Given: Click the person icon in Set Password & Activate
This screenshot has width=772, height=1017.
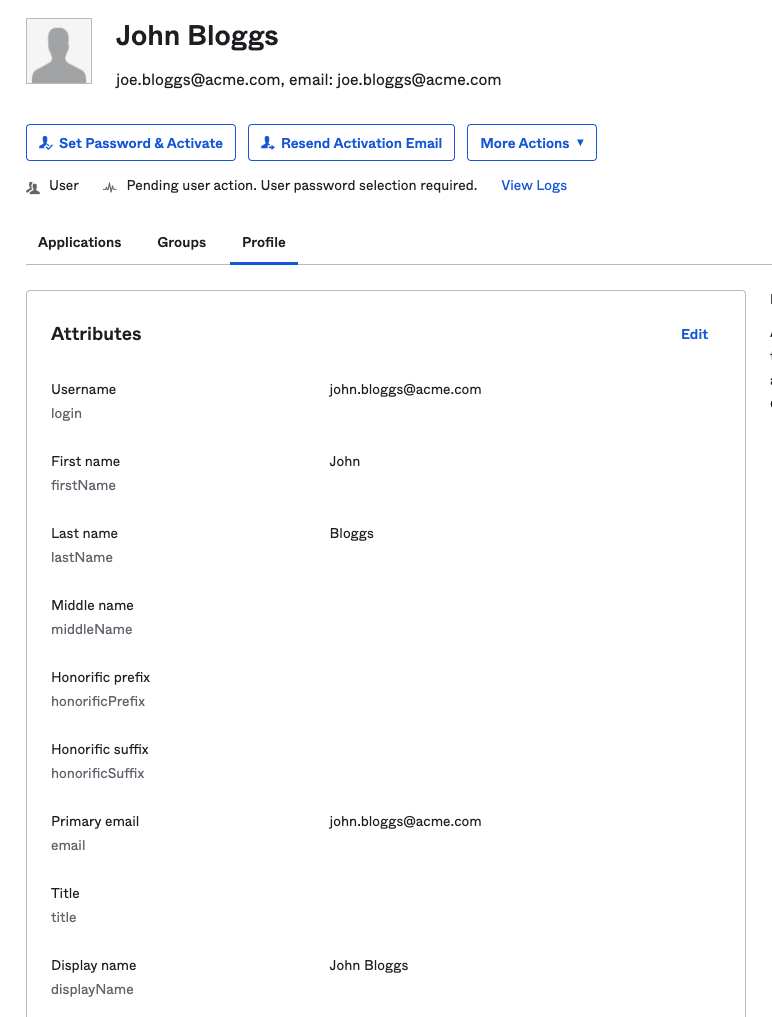Looking at the screenshot, I should pyautogui.click(x=46, y=143).
